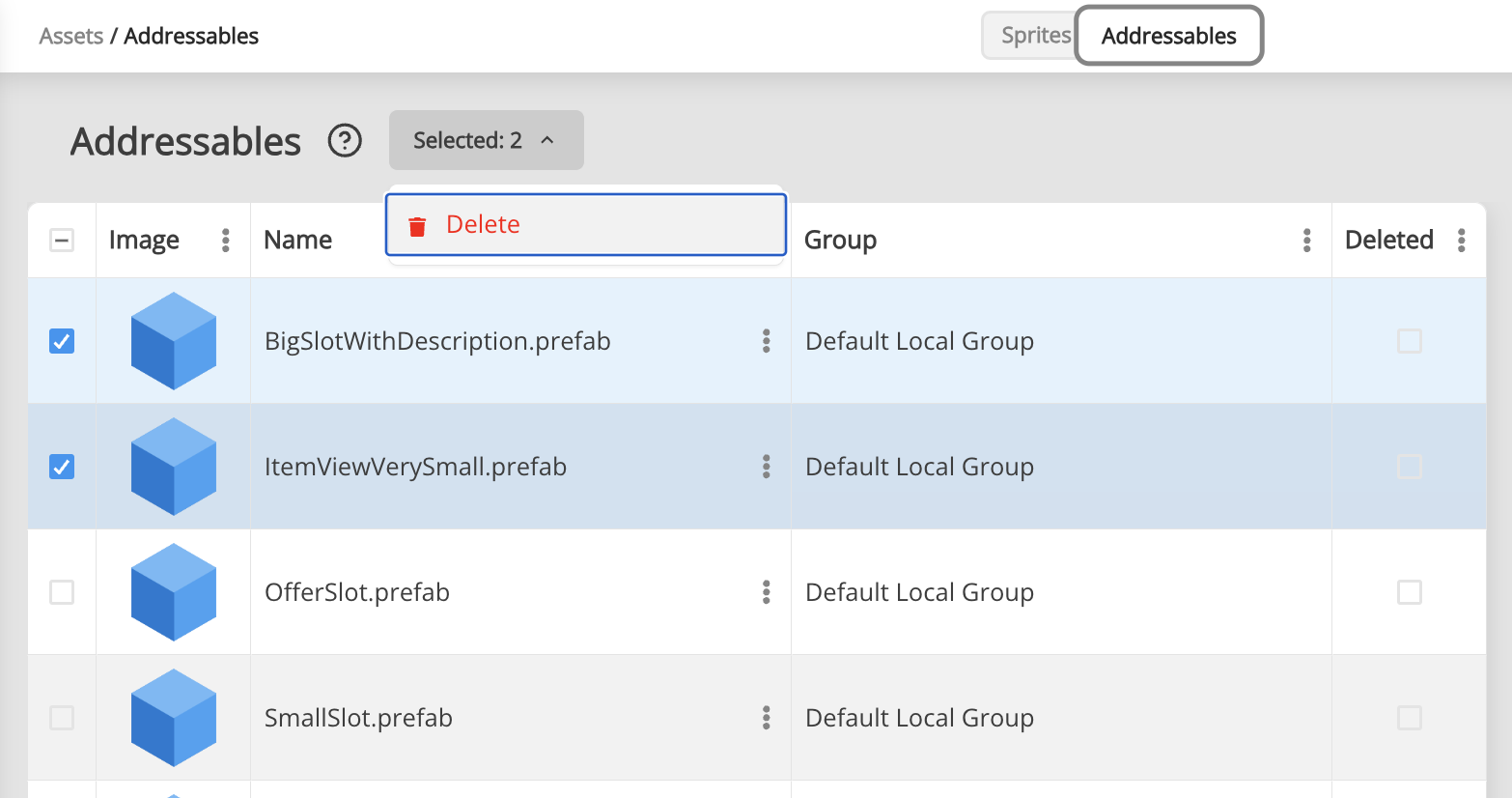The image size is (1512, 798).
Task: Click the Name column header
Action: 298,240
